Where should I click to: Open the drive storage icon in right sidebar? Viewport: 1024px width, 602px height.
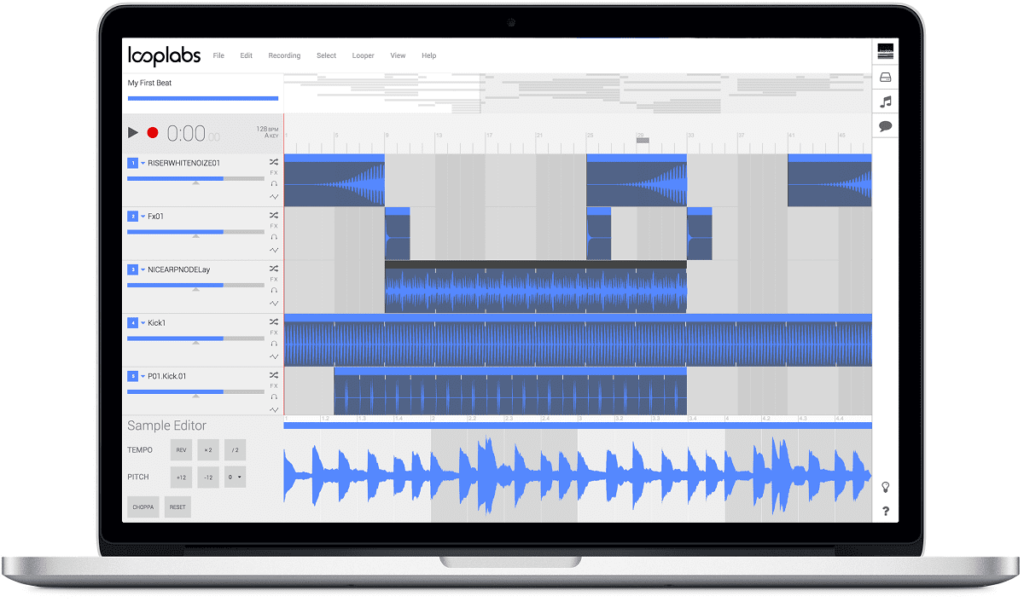pyautogui.click(x=885, y=77)
